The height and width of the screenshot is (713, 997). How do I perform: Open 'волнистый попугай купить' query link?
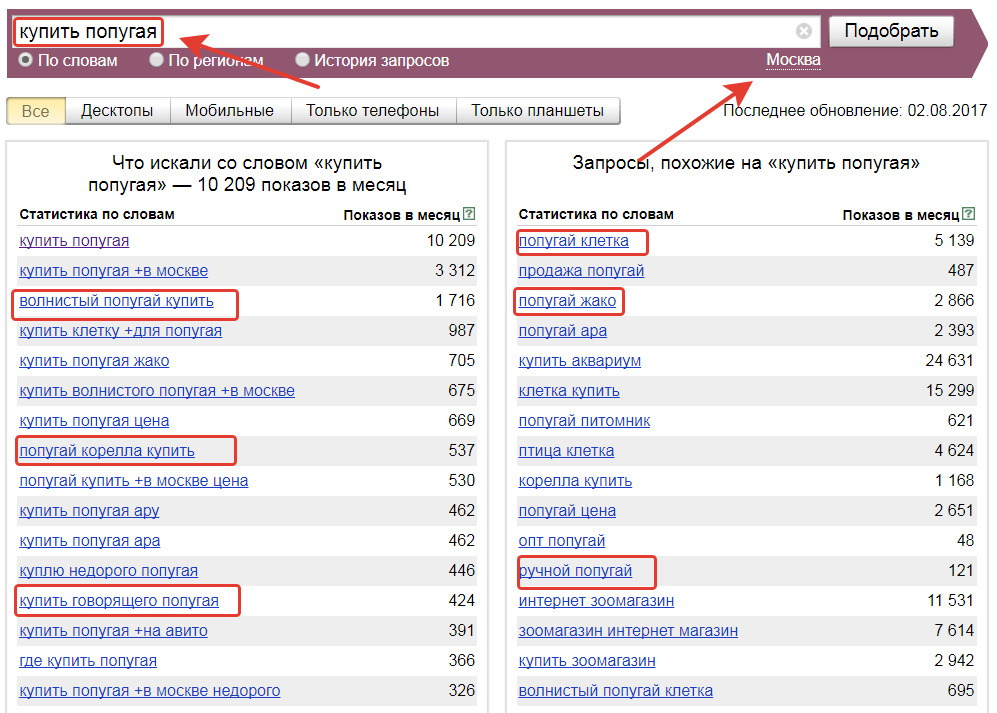click(116, 301)
